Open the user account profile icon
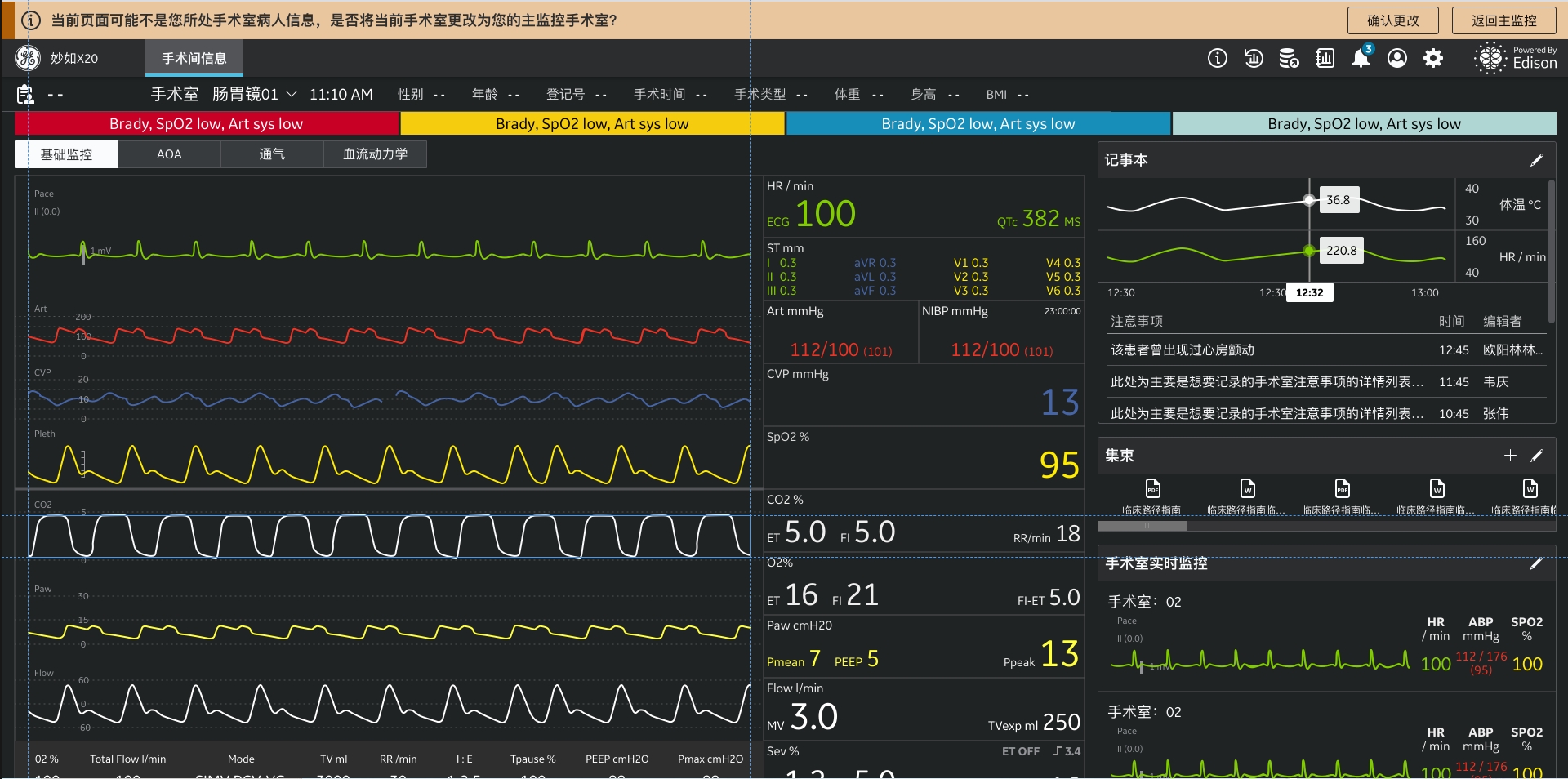 1397,58
